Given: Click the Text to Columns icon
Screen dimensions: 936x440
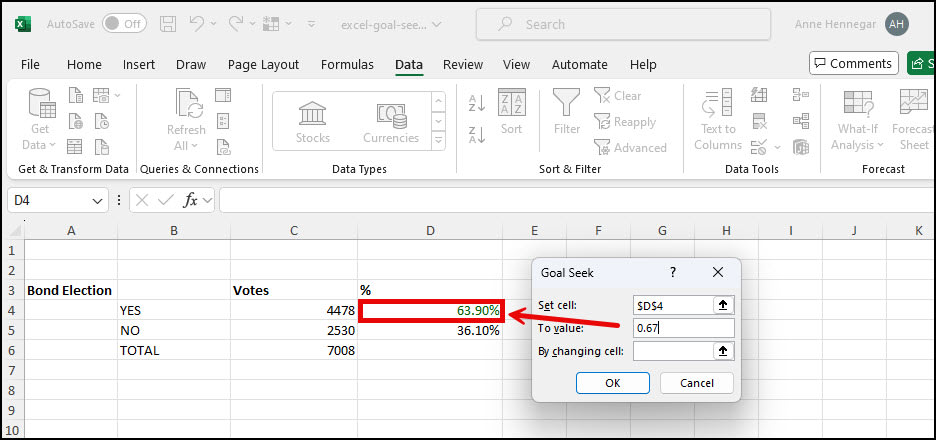Looking at the screenshot, I should pos(718,118).
